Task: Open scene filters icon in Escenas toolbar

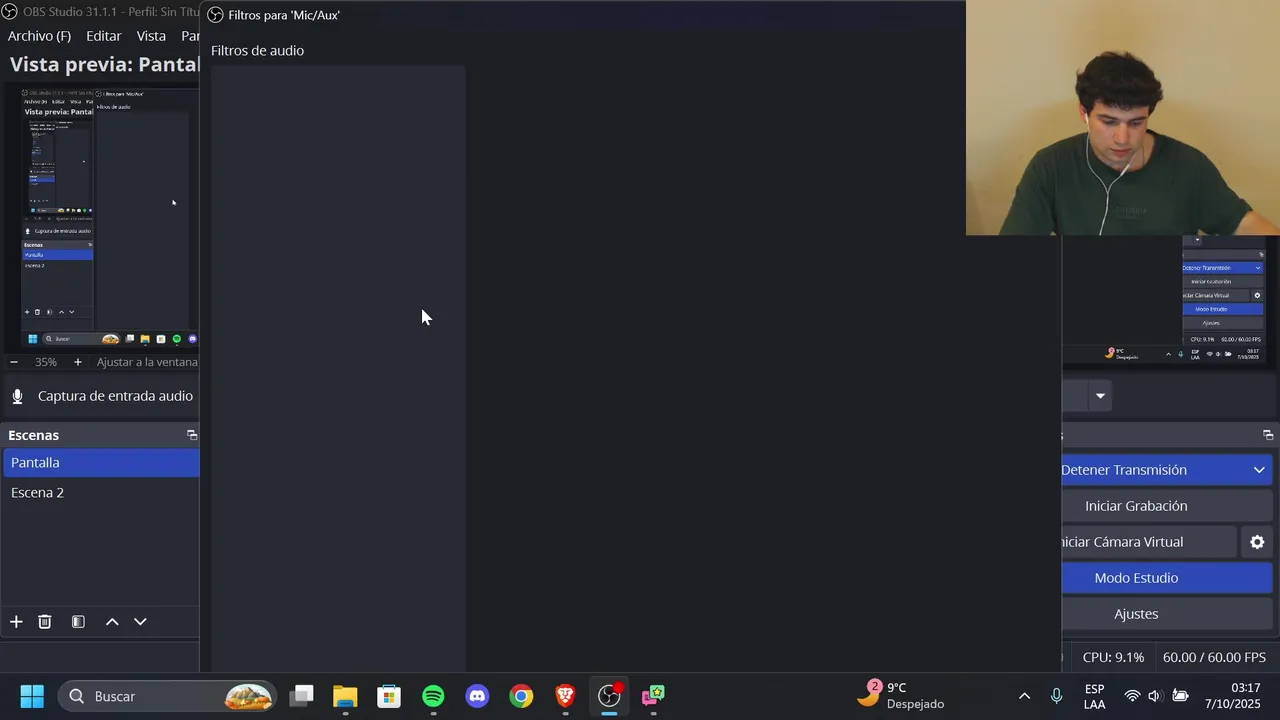Action: coord(78,622)
